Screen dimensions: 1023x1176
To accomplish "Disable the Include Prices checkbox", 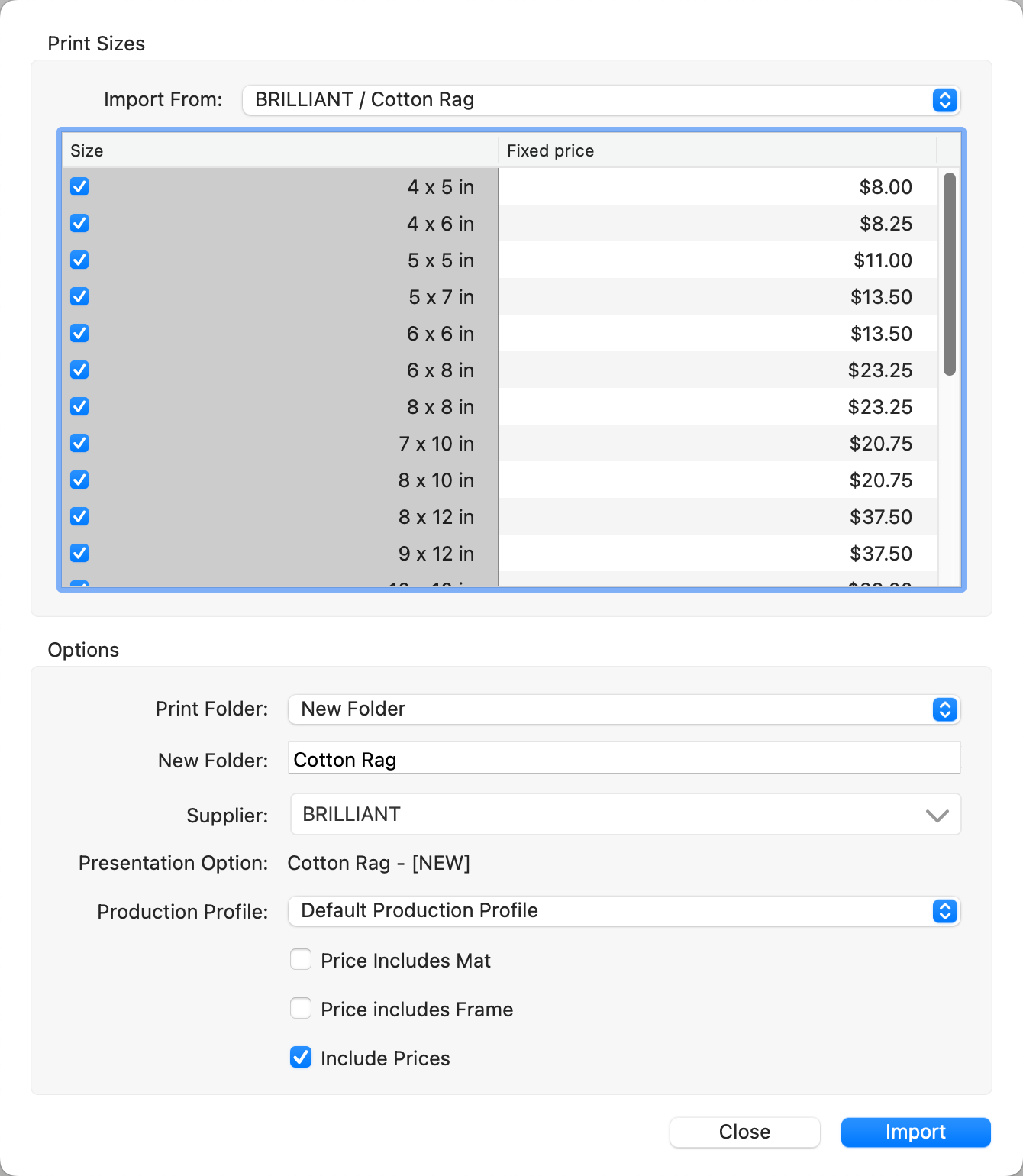I will click(x=301, y=1058).
